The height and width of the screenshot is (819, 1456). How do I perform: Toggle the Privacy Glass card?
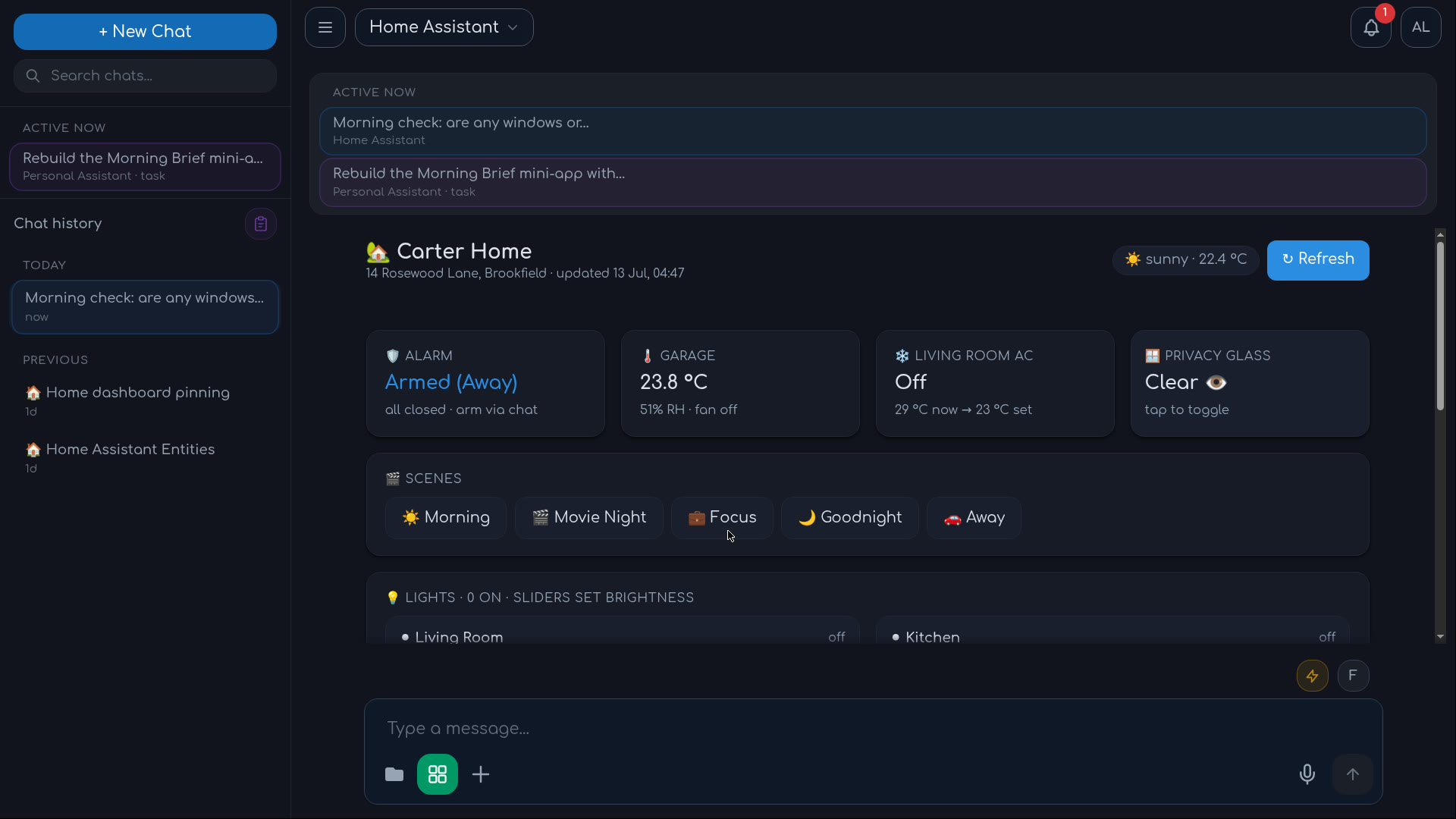[1250, 383]
